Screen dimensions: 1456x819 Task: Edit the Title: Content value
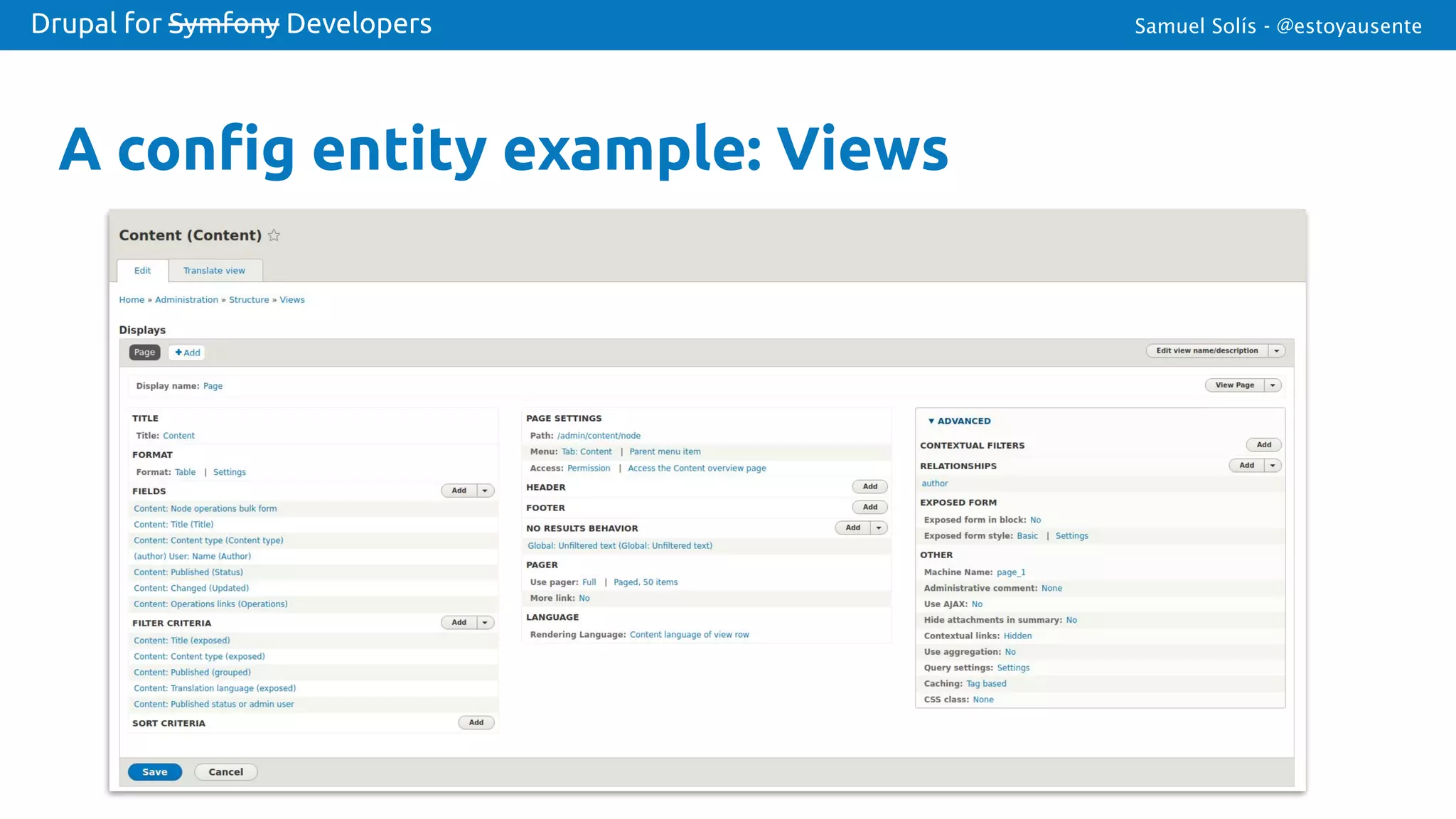[x=178, y=436]
